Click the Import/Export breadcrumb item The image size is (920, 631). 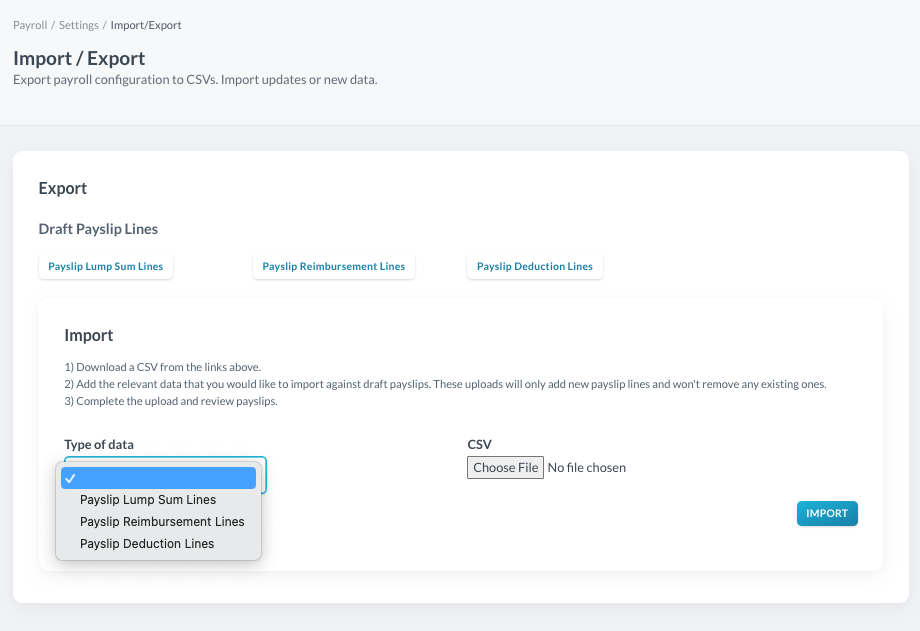[x=146, y=25]
